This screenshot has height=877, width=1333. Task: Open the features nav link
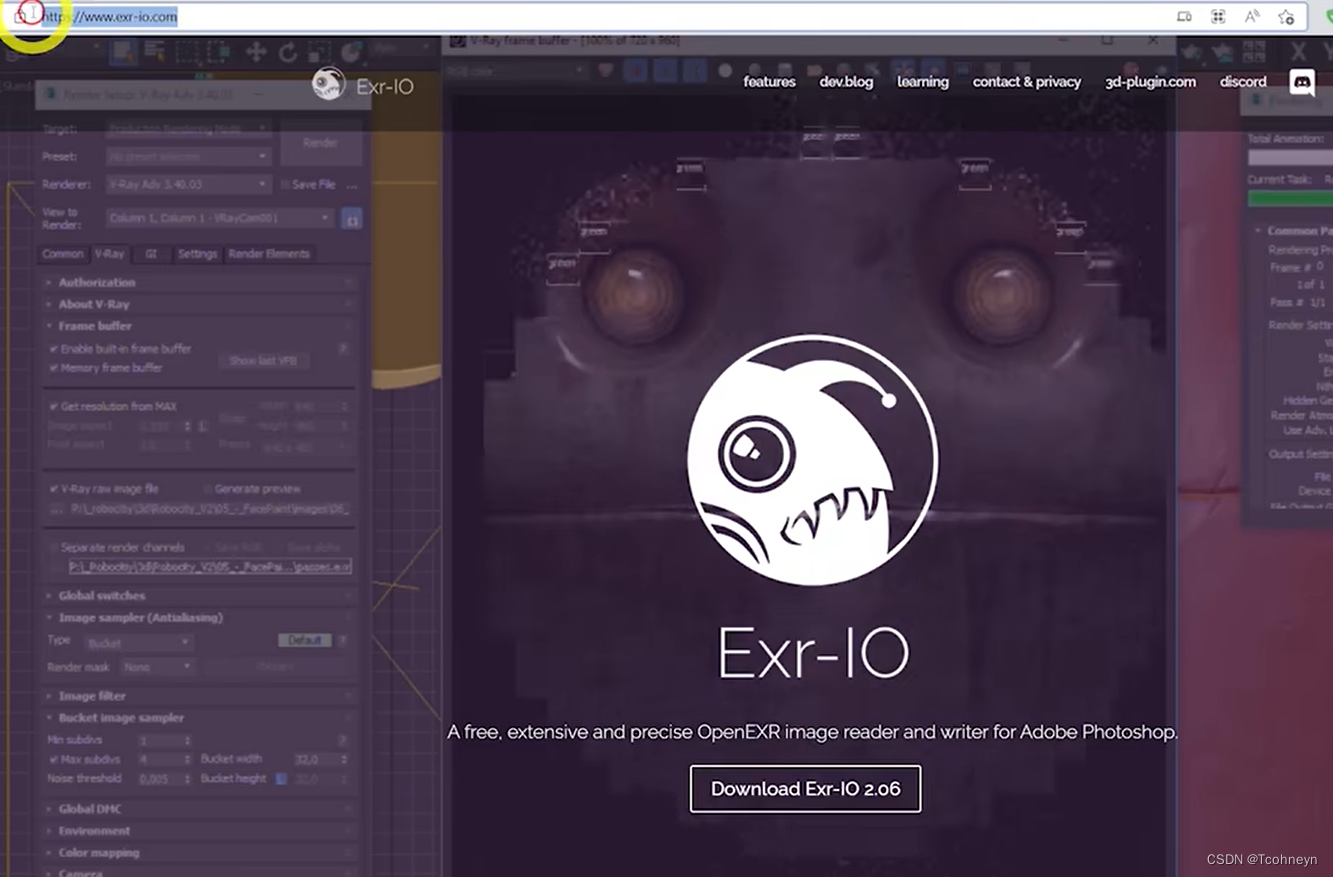point(769,82)
